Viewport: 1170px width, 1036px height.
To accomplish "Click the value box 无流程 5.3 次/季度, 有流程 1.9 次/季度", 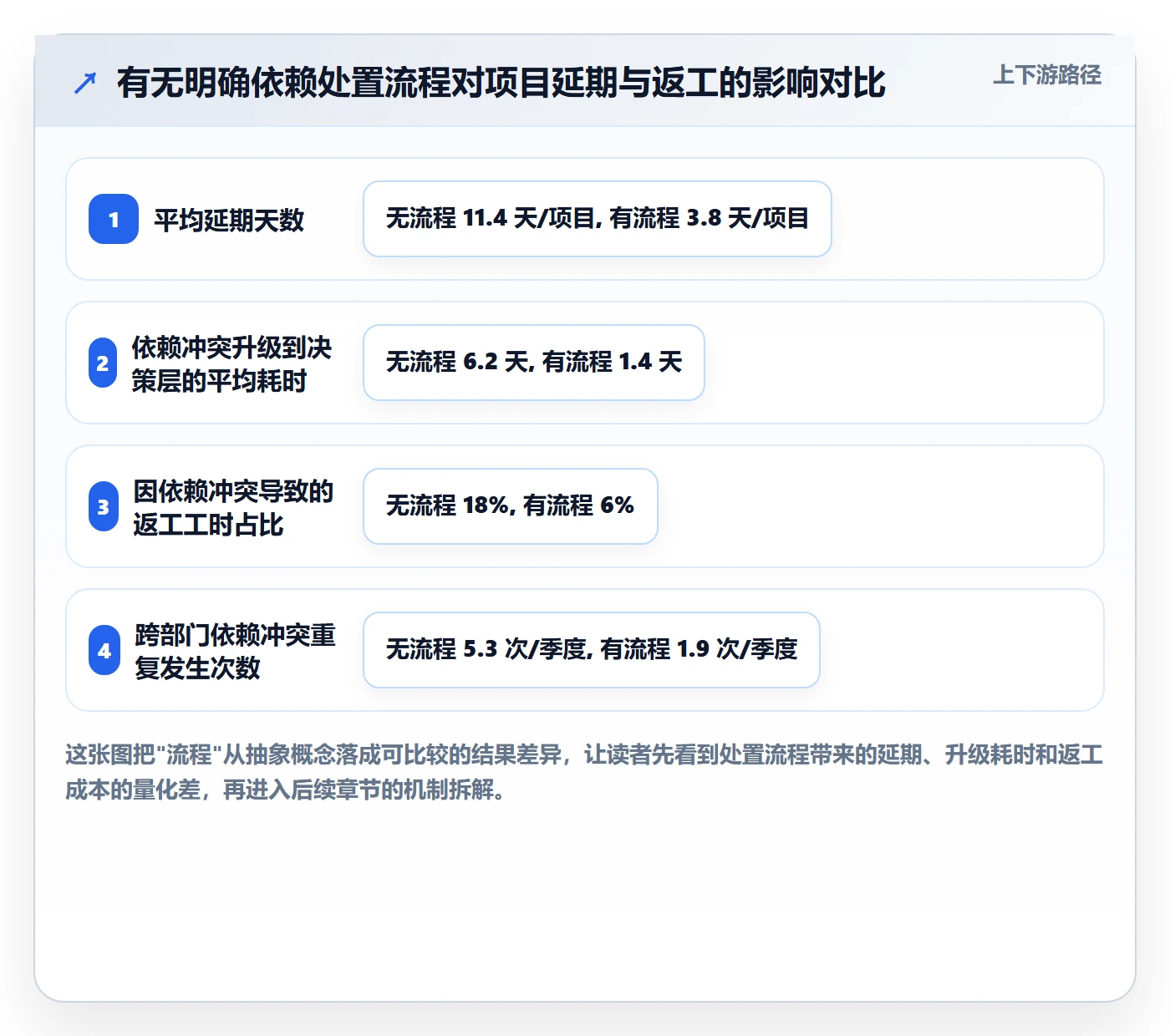I will [592, 650].
